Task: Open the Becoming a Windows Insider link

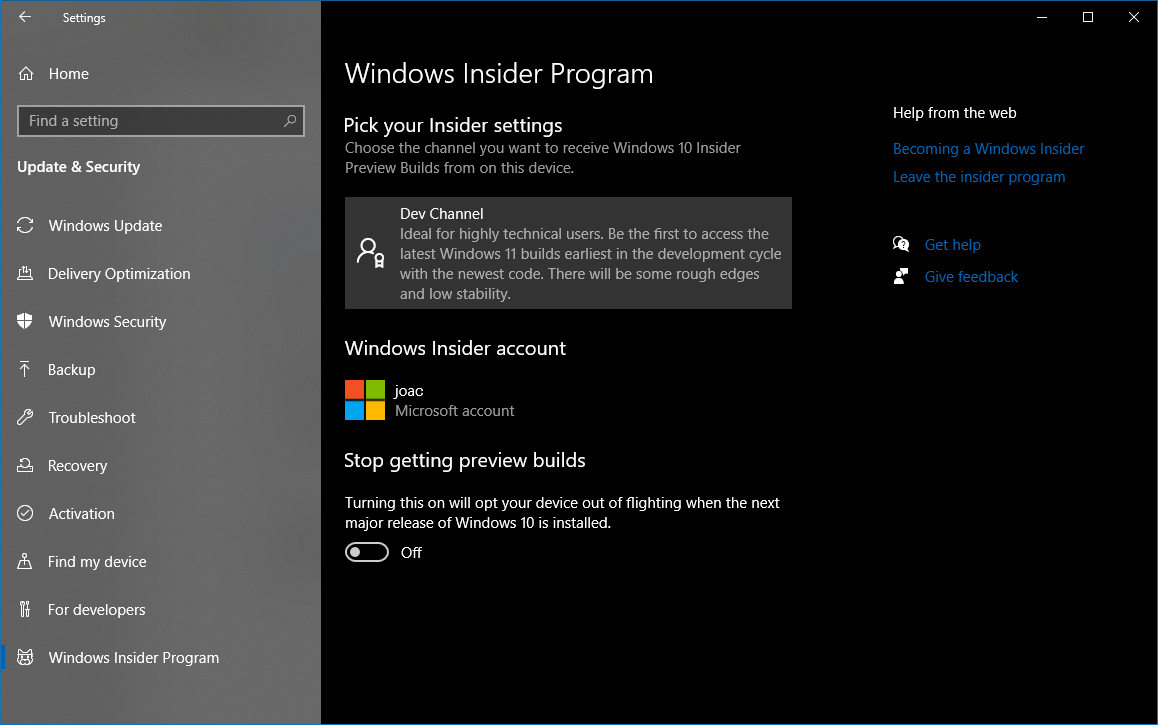Action: [x=988, y=149]
